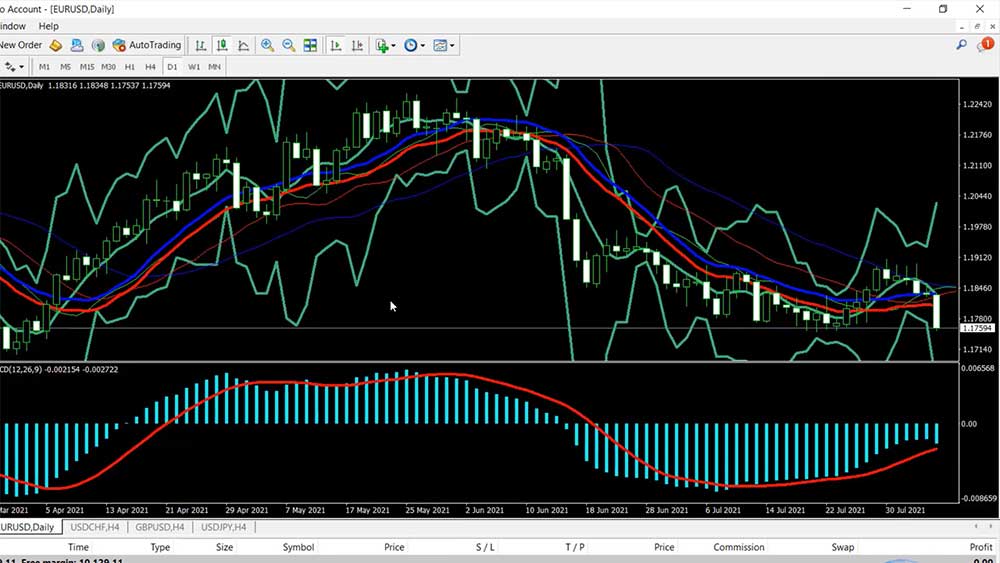
Task: Toggle the AutoTrading button
Action: pyautogui.click(x=147, y=45)
